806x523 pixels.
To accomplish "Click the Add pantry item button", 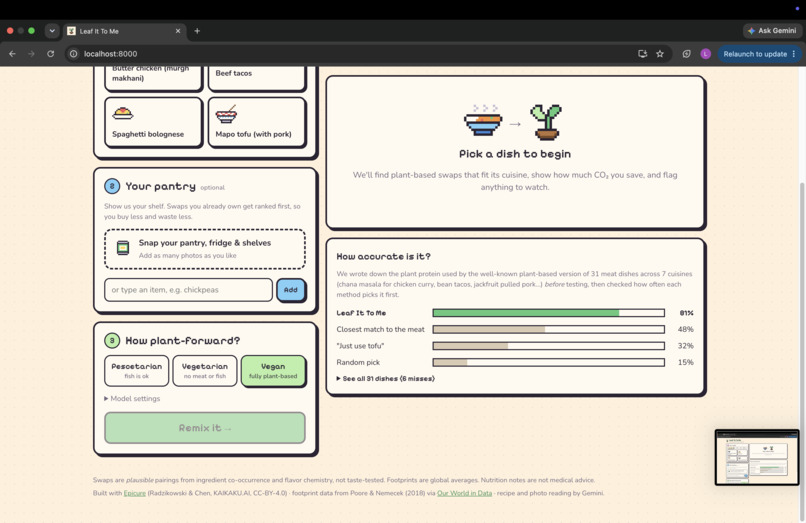I will point(291,290).
